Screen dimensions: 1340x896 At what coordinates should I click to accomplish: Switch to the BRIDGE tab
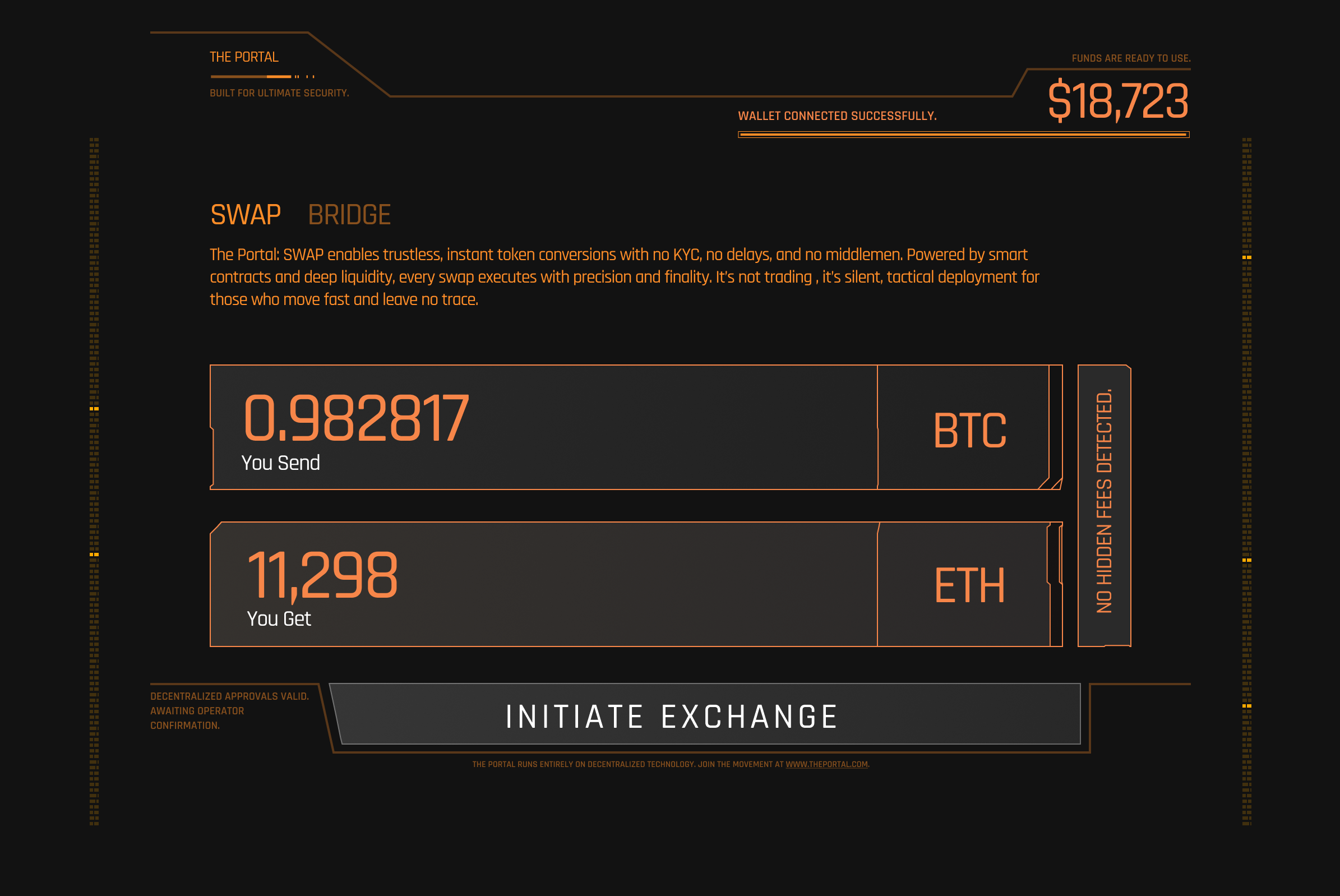point(350,215)
